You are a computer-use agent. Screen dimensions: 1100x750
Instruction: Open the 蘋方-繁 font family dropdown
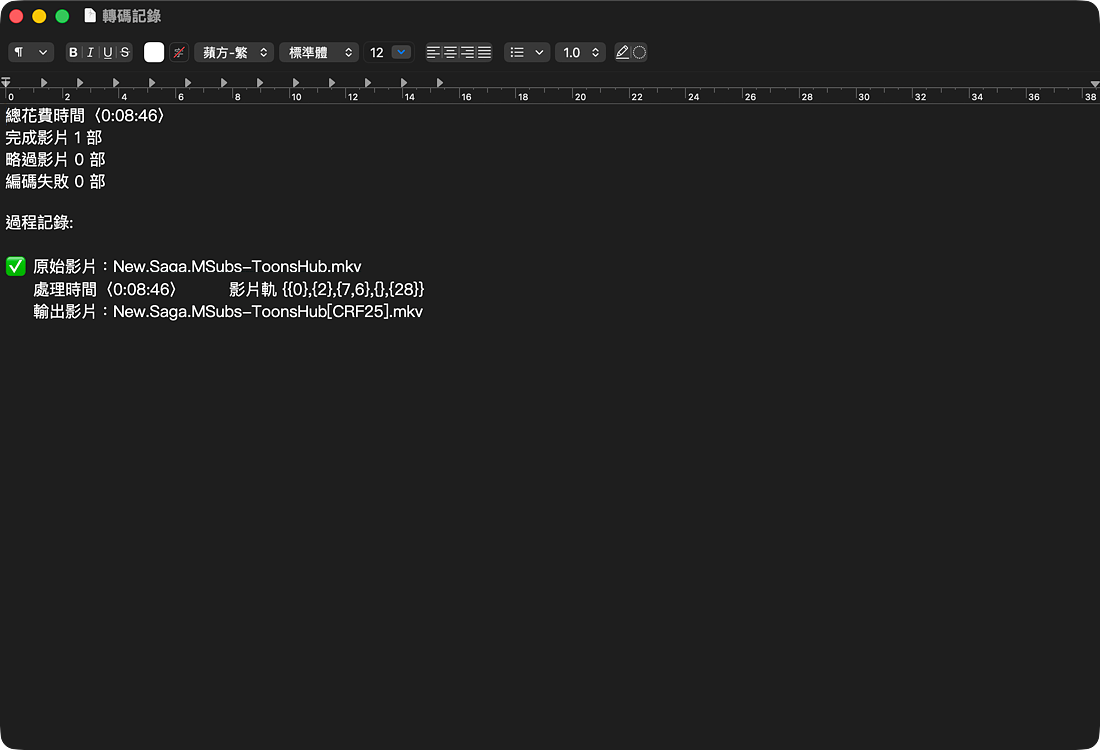234,52
